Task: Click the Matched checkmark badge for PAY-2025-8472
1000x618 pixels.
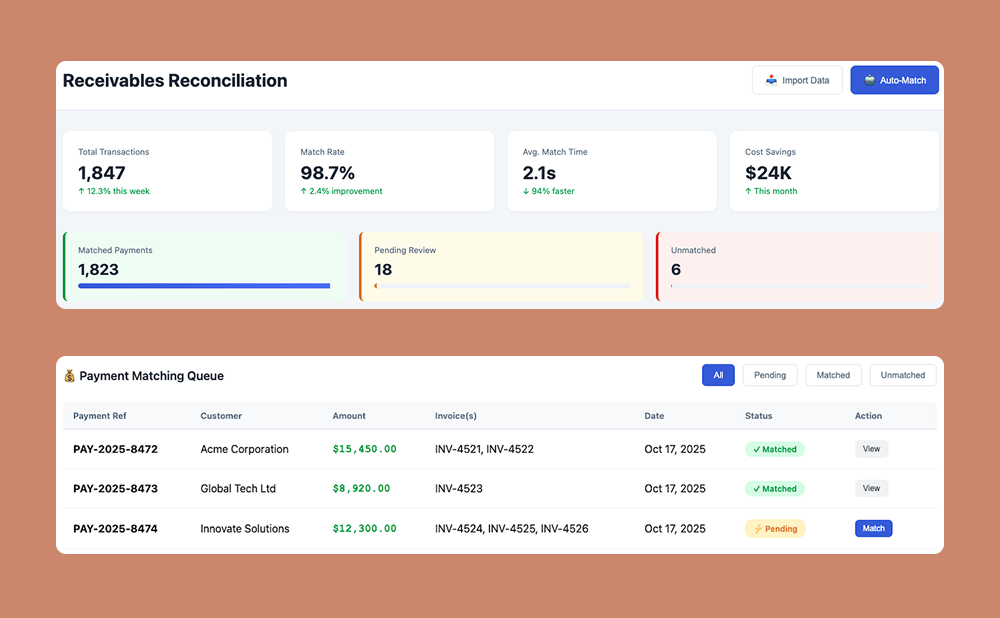Action: [x=775, y=449]
